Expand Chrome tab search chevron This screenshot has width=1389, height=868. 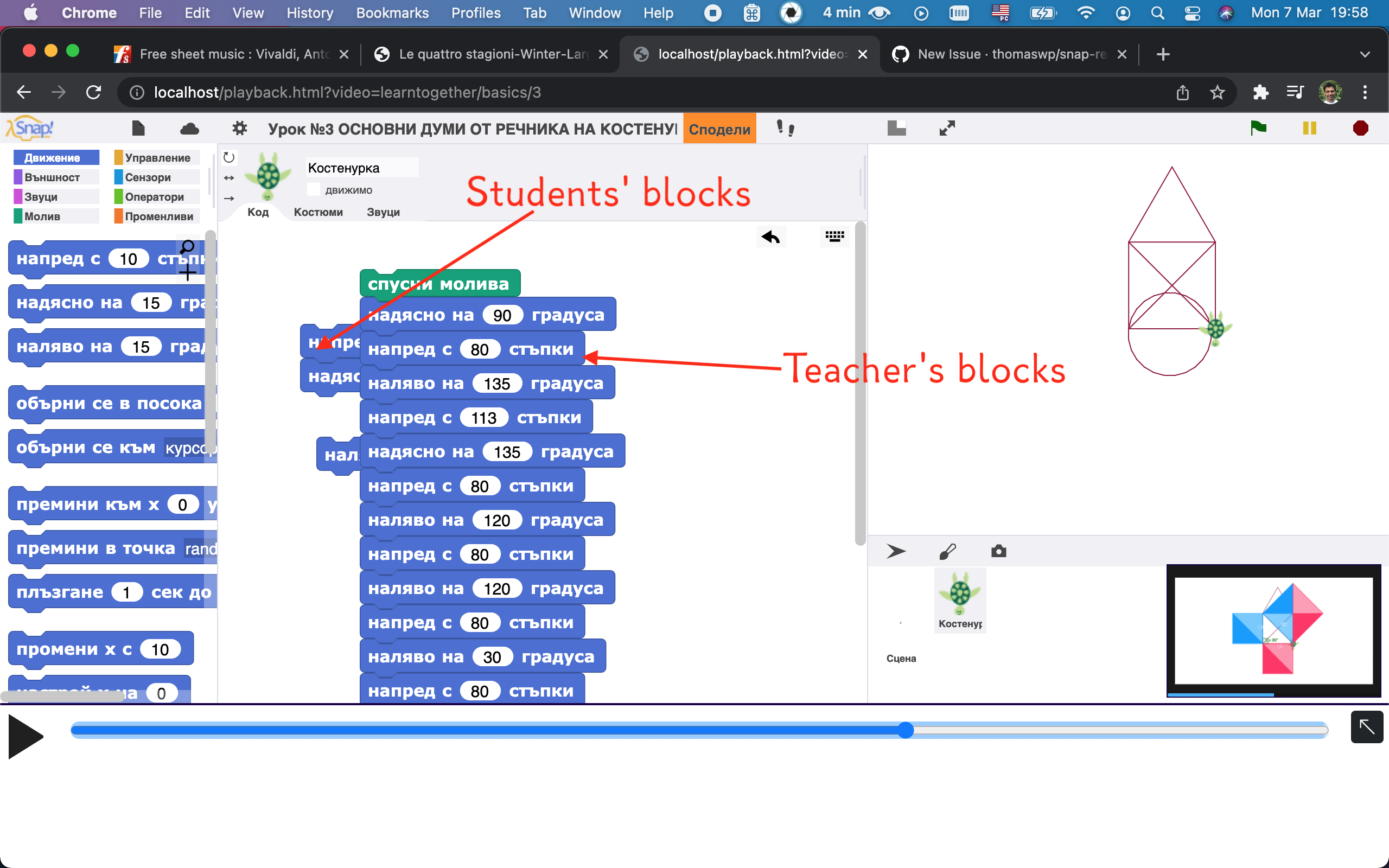(x=1365, y=55)
